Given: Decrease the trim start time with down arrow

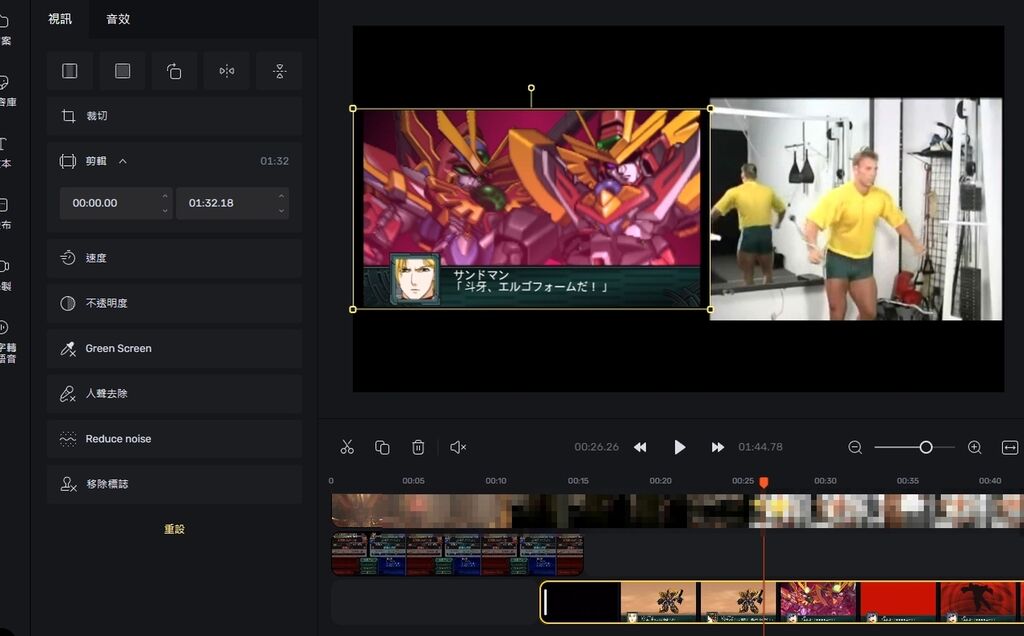Looking at the screenshot, I should click(165, 210).
